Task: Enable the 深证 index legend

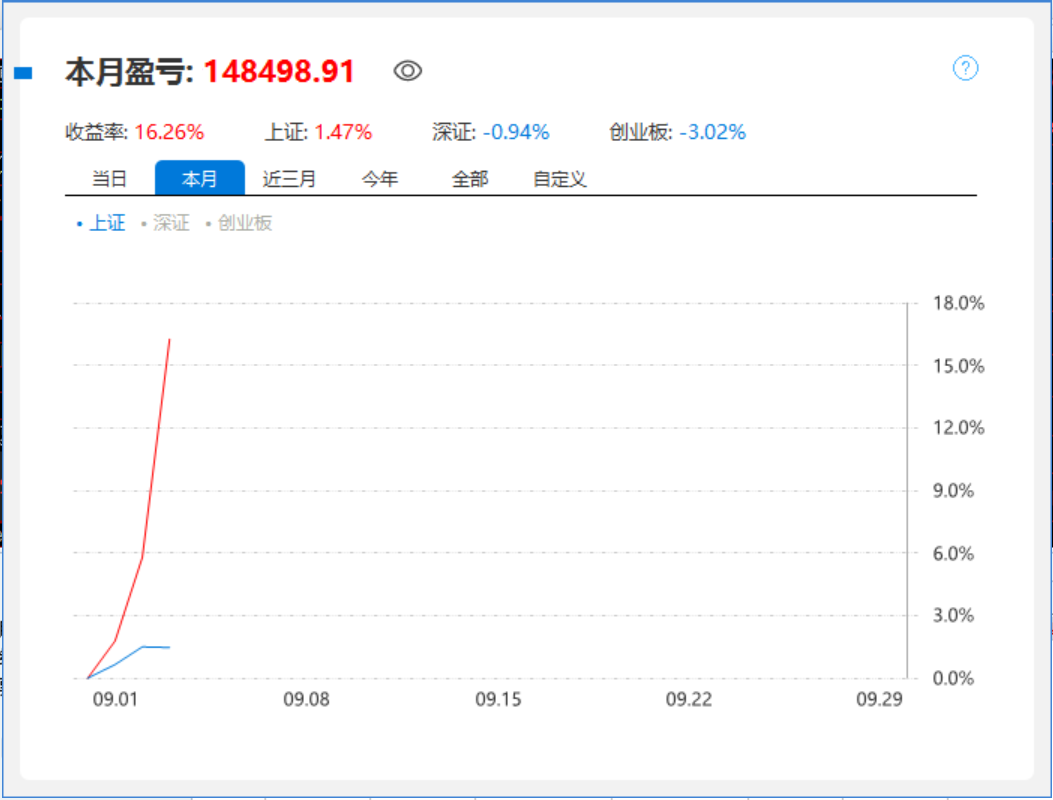Action: [165, 223]
